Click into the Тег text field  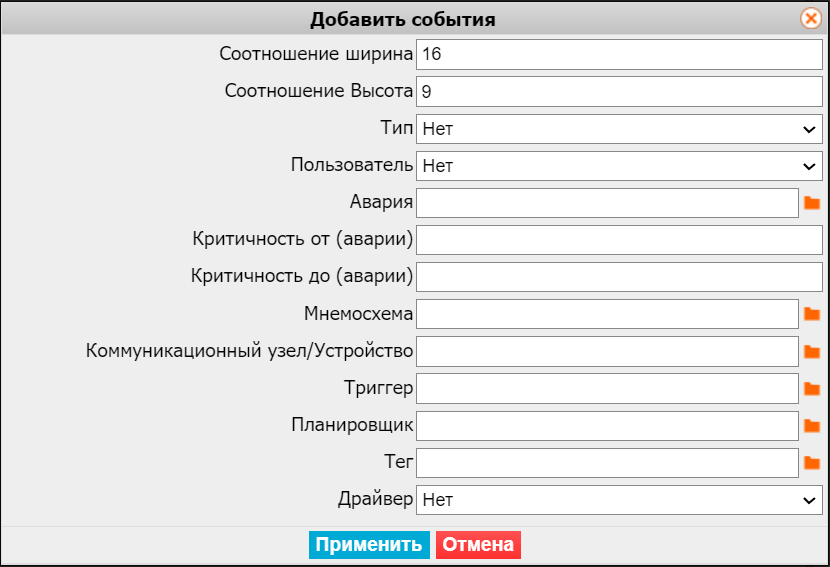[x=607, y=463]
